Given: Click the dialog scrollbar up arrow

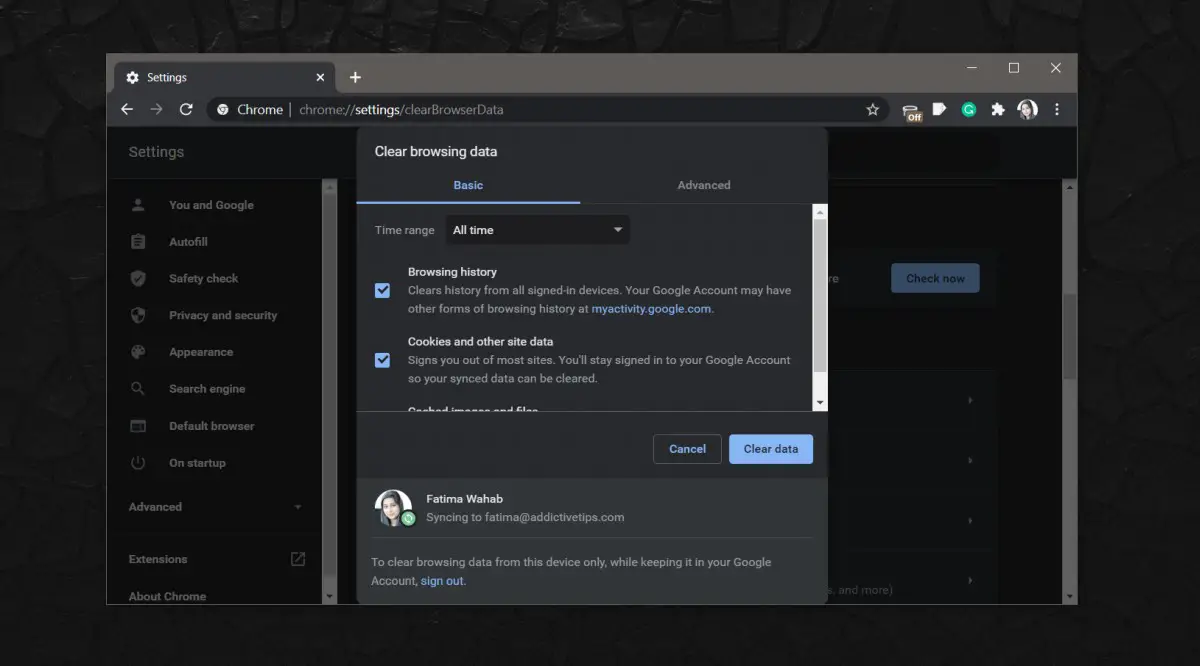Looking at the screenshot, I should 820,212.
